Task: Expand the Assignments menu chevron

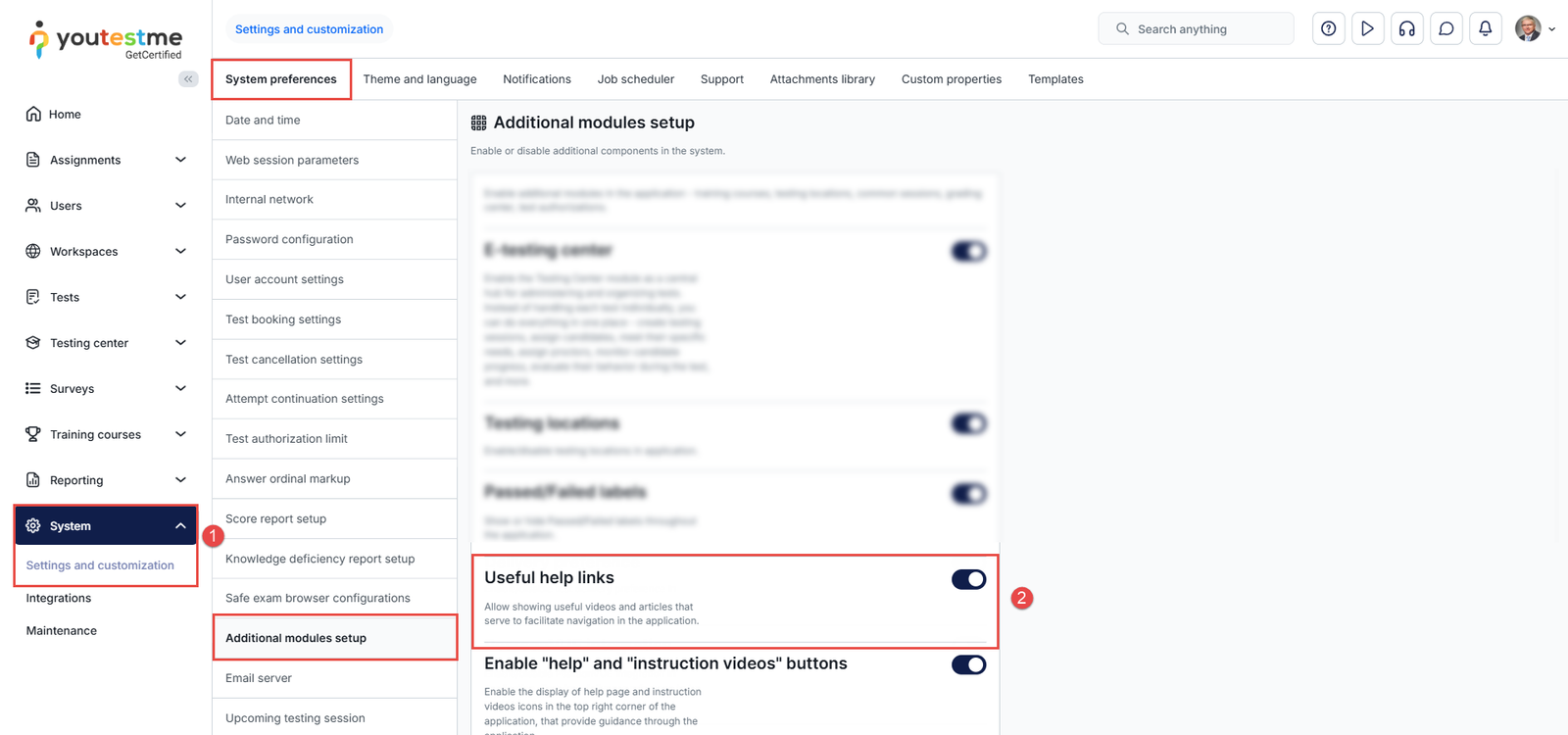Action: [x=180, y=160]
